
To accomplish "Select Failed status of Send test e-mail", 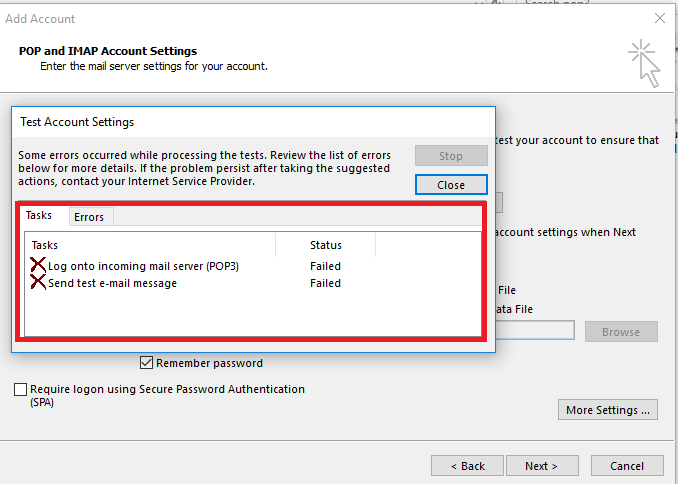I will [325, 283].
